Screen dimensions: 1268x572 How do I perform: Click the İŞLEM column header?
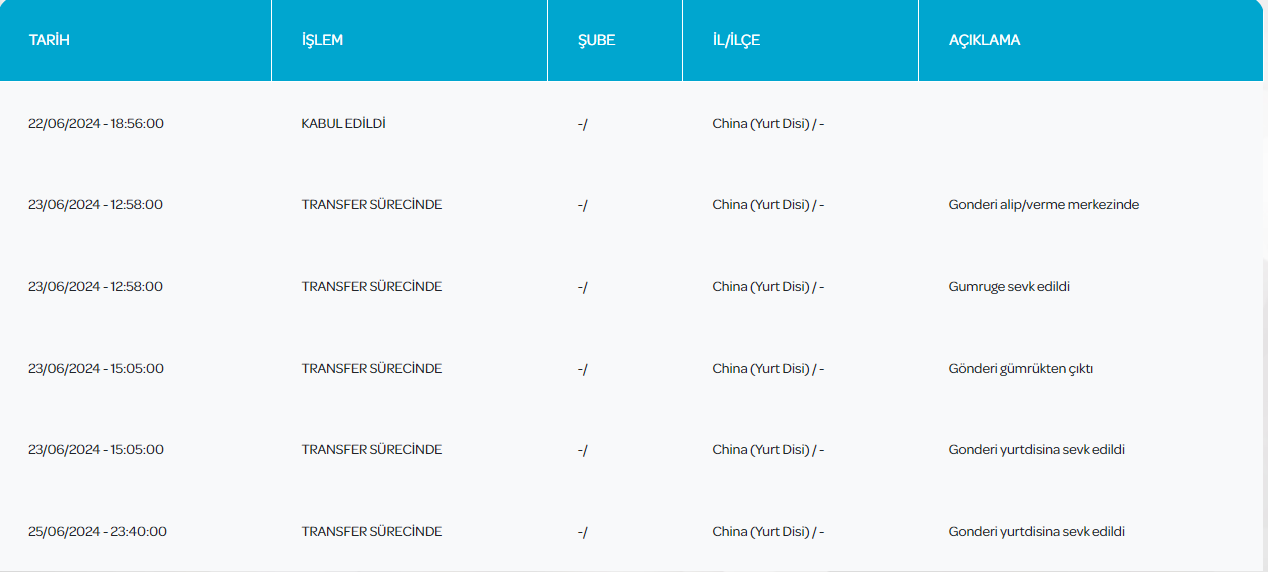322,40
